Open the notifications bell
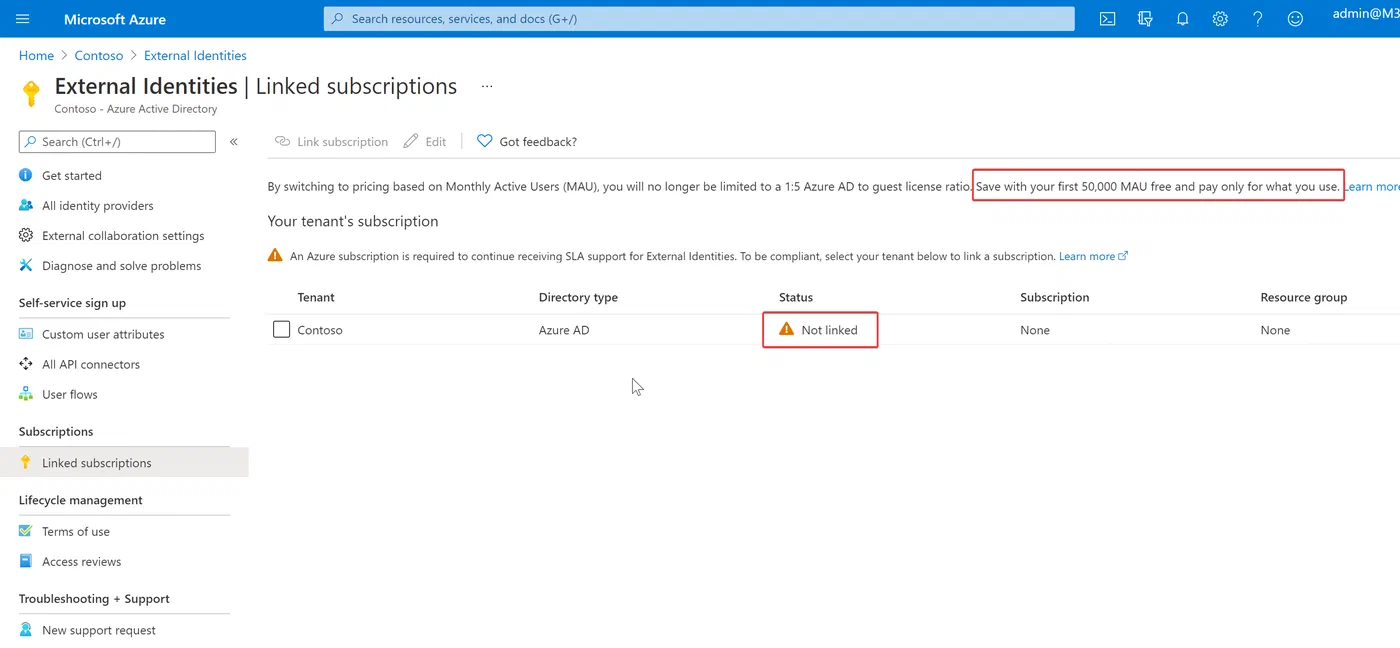The image size is (1400, 648). click(x=1183, y=19)
